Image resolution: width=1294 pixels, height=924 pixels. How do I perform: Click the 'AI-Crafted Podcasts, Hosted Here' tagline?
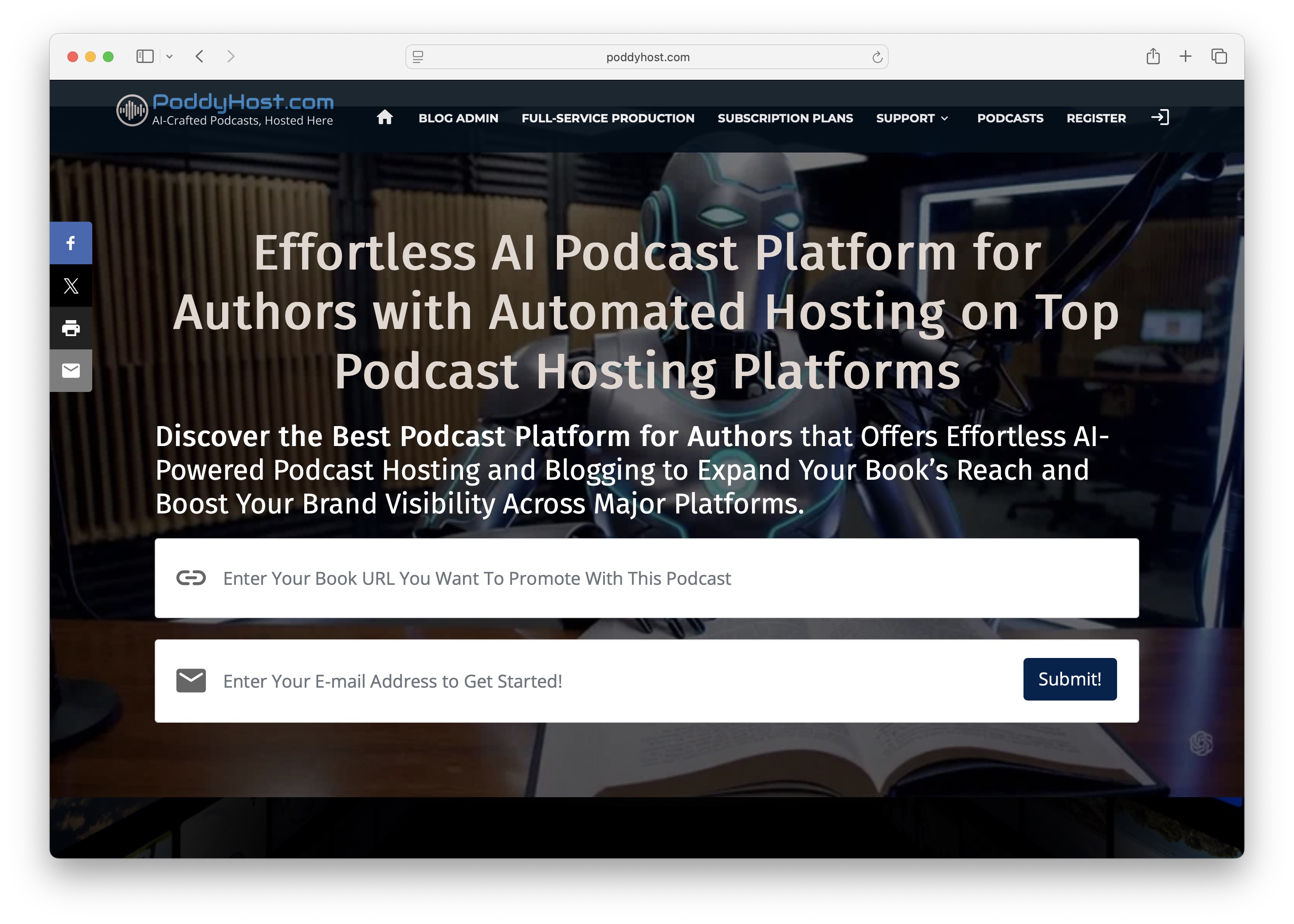[x=243, y=121]
